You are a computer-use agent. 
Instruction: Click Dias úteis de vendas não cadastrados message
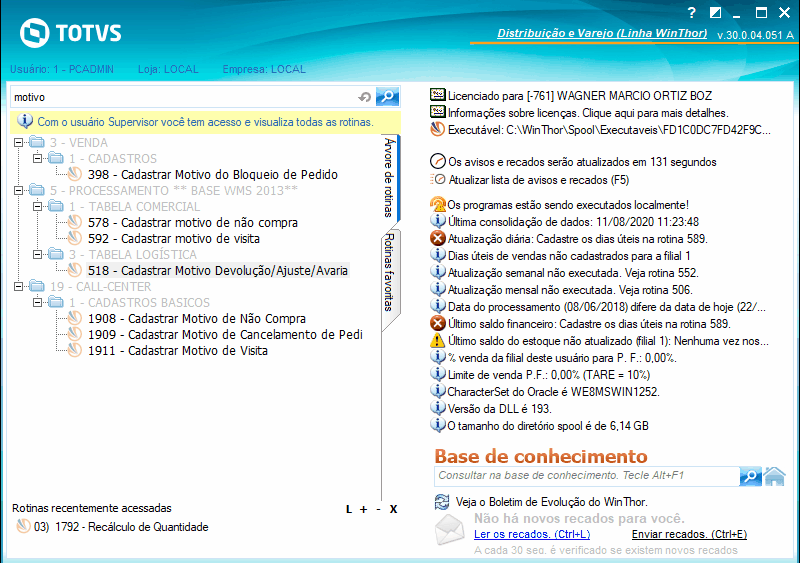coord(569,256)
